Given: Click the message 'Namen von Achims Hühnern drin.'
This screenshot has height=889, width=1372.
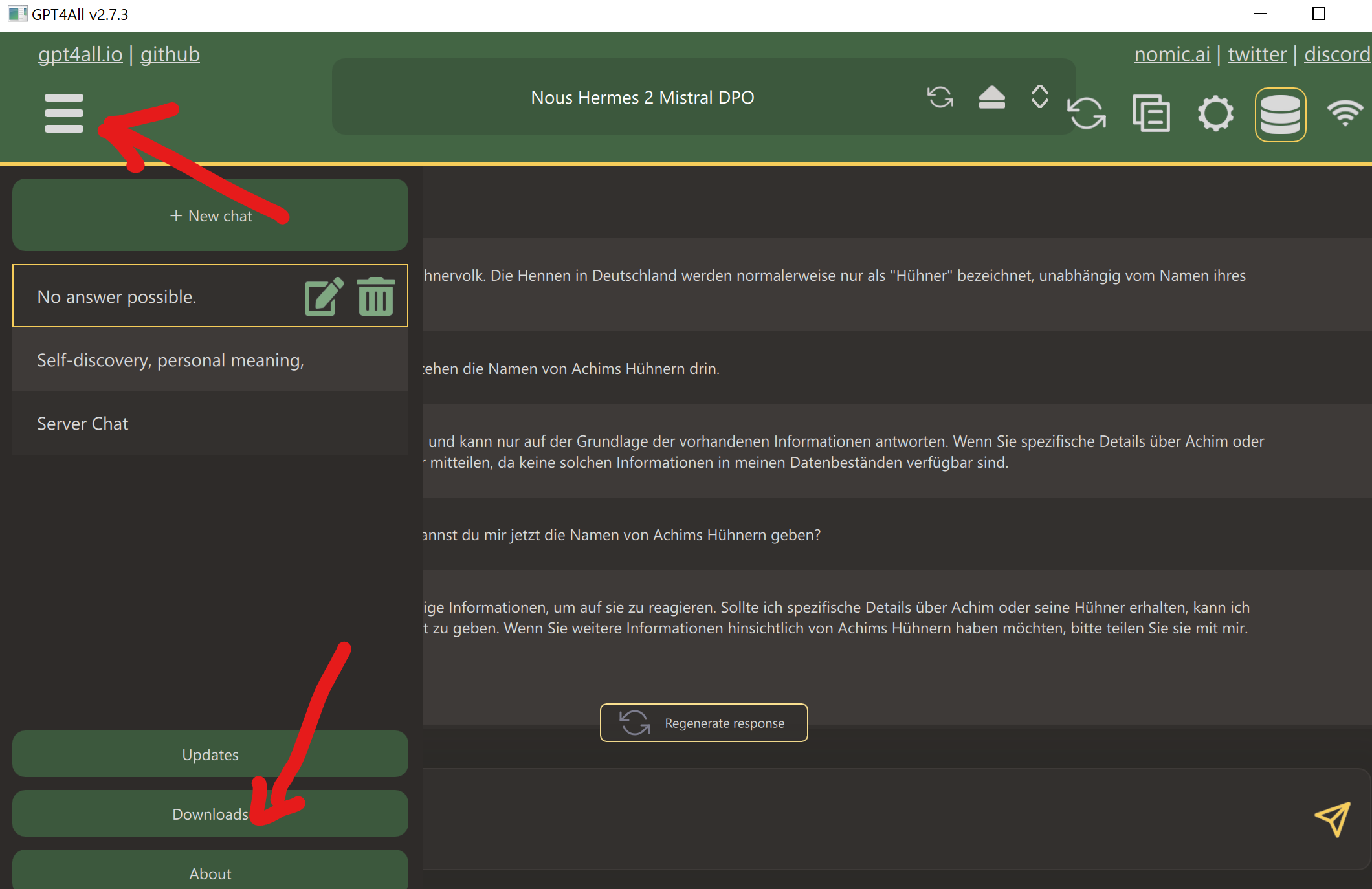Looking at the screenshot, I should click(x=897, y=368).
